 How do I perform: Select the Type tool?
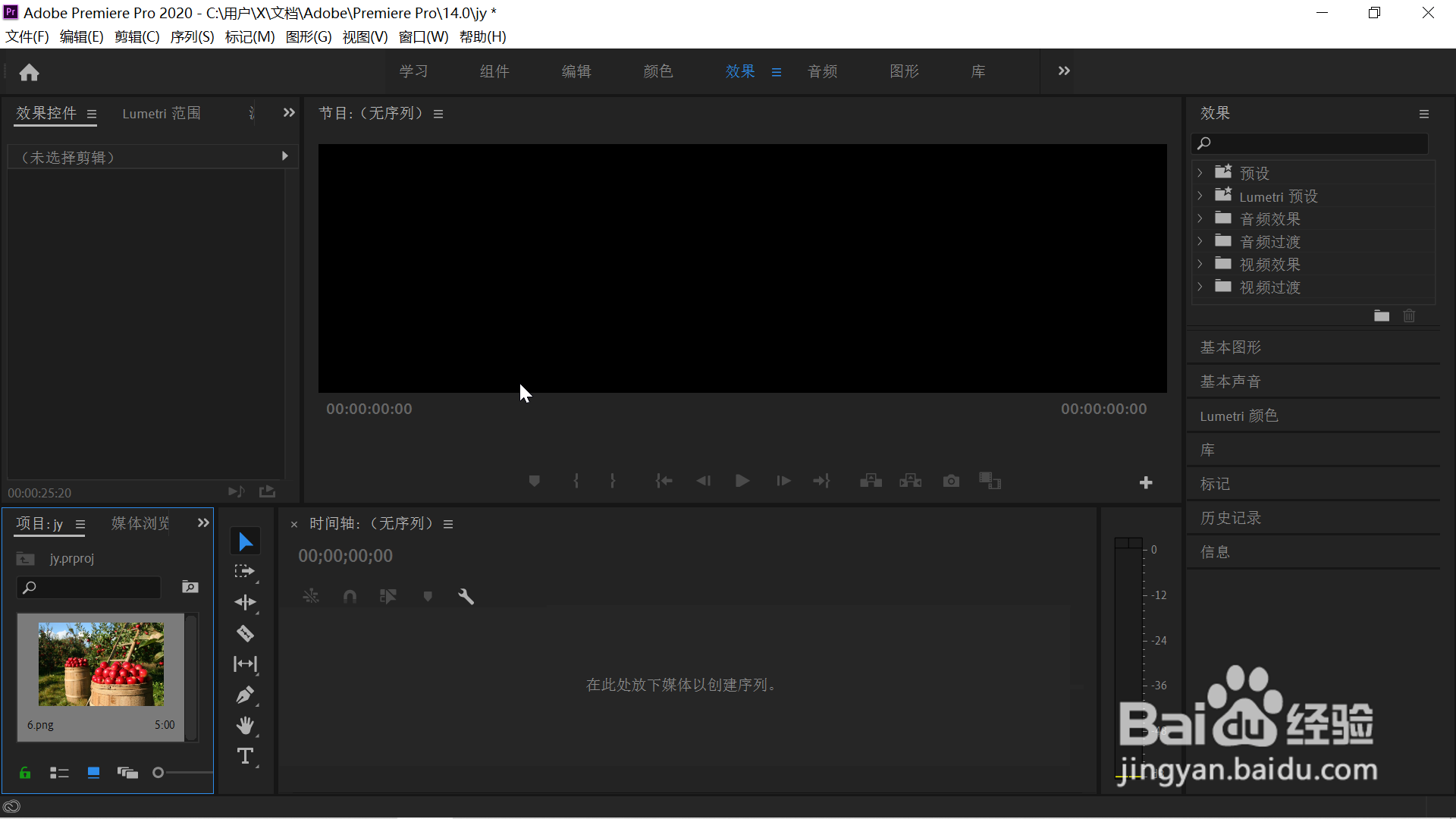coord(245,756)
